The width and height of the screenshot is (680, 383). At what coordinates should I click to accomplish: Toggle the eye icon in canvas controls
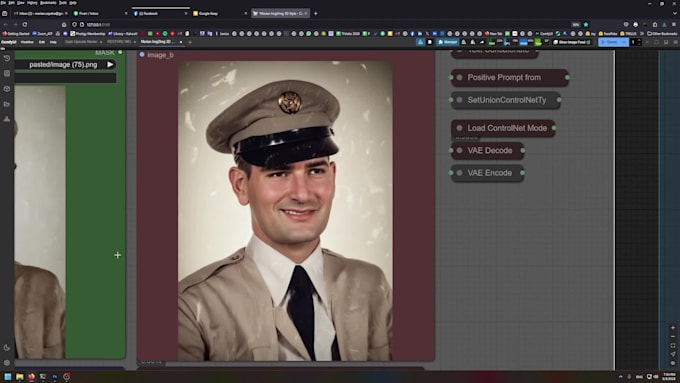click(673, 363)
